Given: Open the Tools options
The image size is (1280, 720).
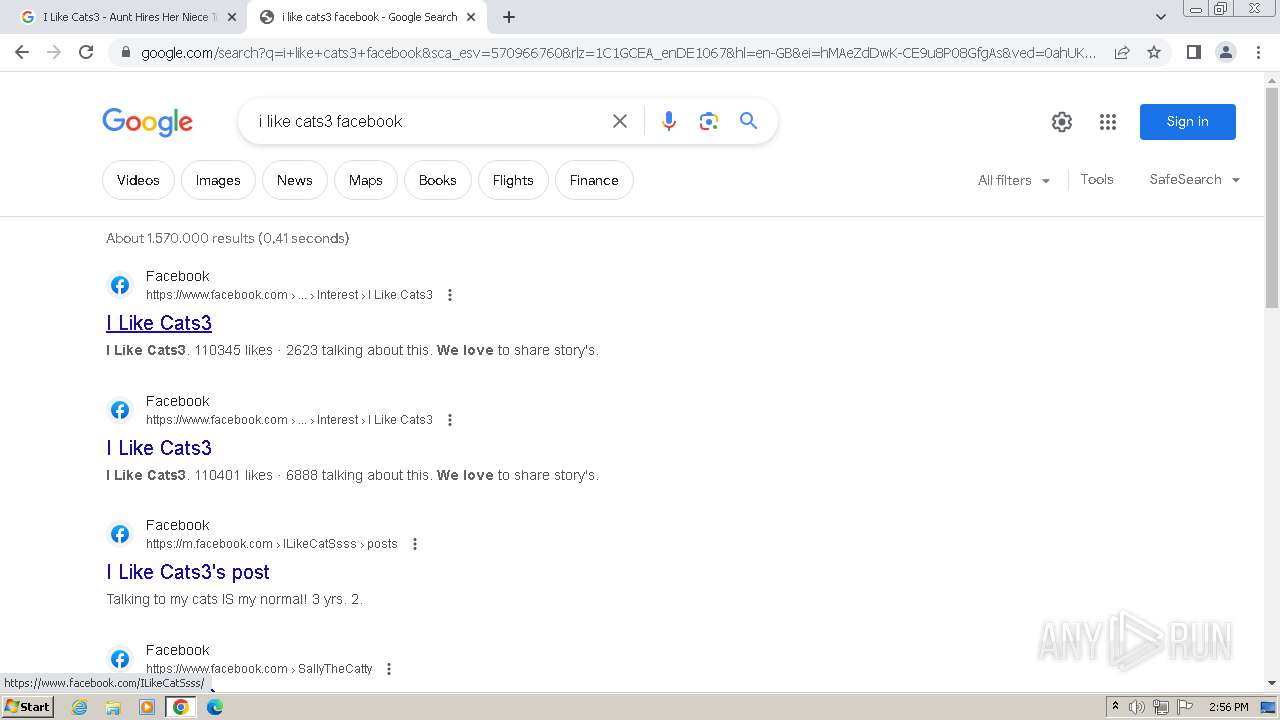Looking at the screenshot, I should (1097, 179).
